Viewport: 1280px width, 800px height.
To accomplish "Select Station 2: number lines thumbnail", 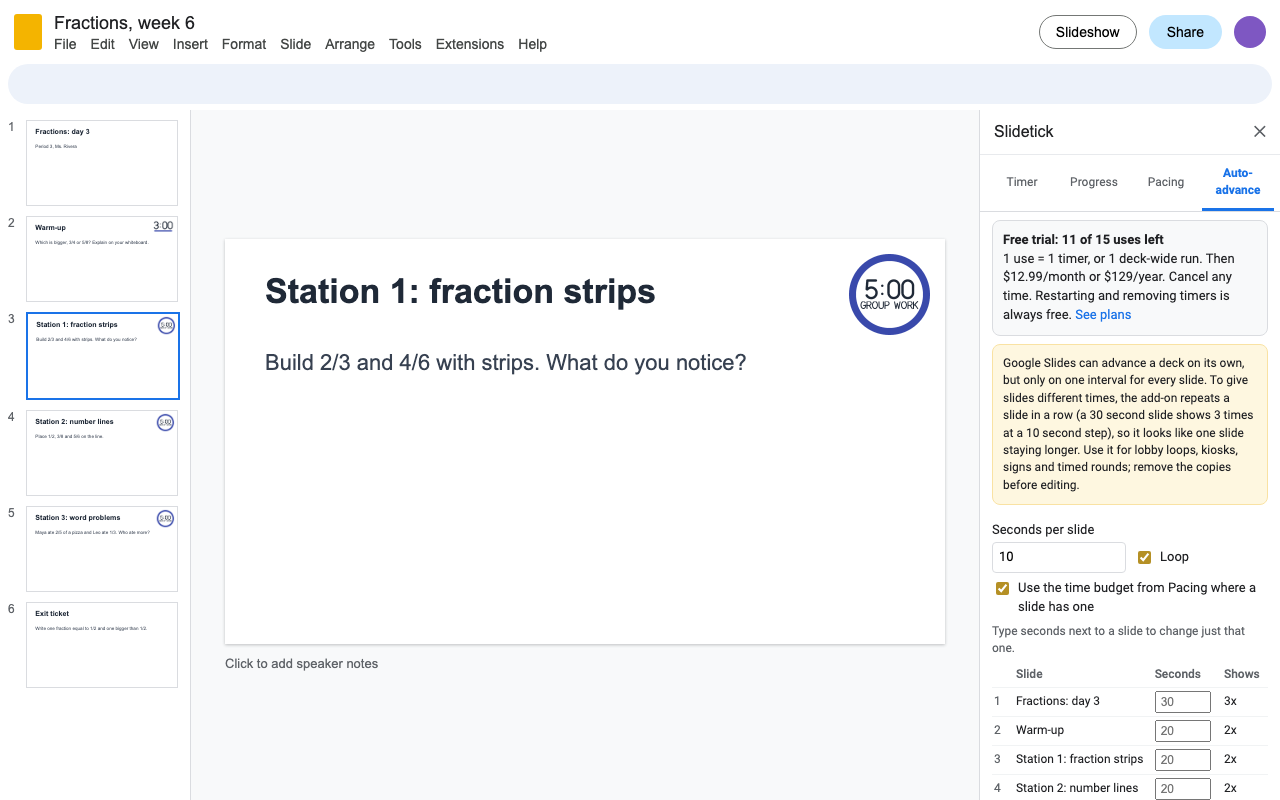I will point(102,453).
